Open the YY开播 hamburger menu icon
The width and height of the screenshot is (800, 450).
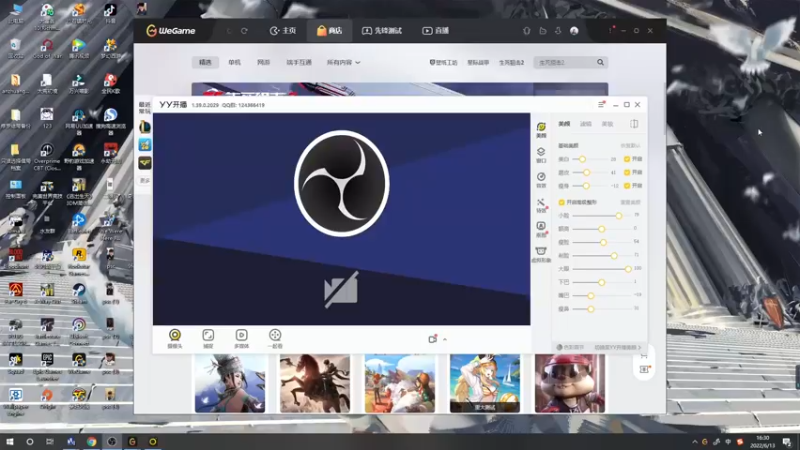coord(601,105)
